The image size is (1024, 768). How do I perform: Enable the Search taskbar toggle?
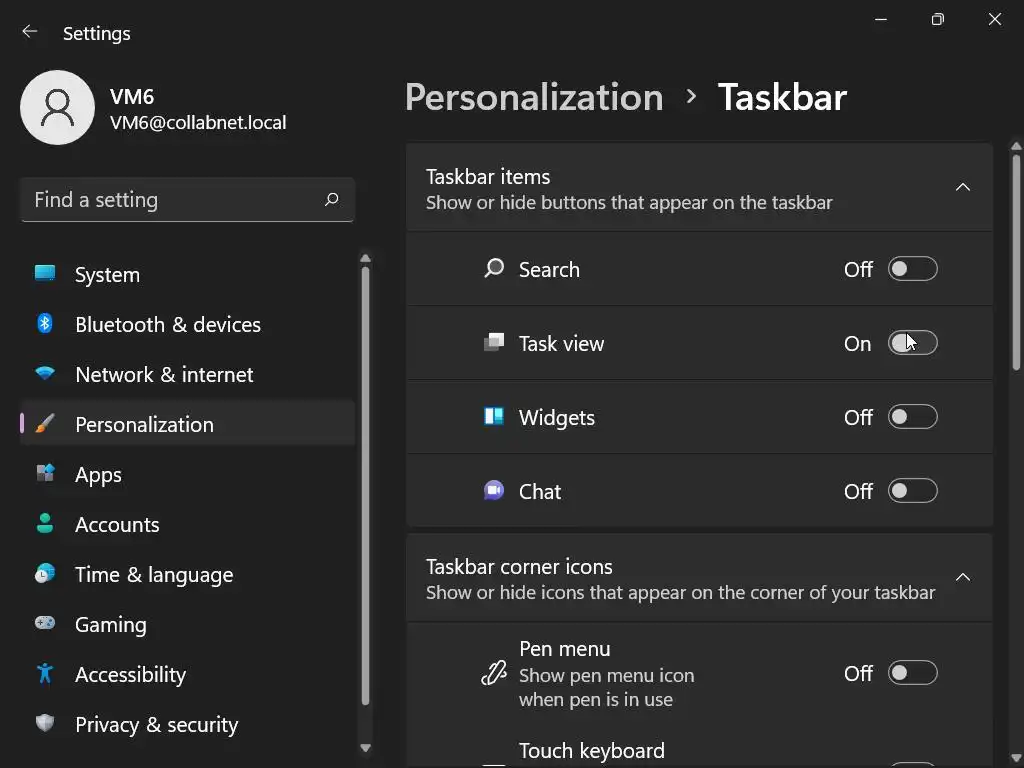(x=912, y=269)
